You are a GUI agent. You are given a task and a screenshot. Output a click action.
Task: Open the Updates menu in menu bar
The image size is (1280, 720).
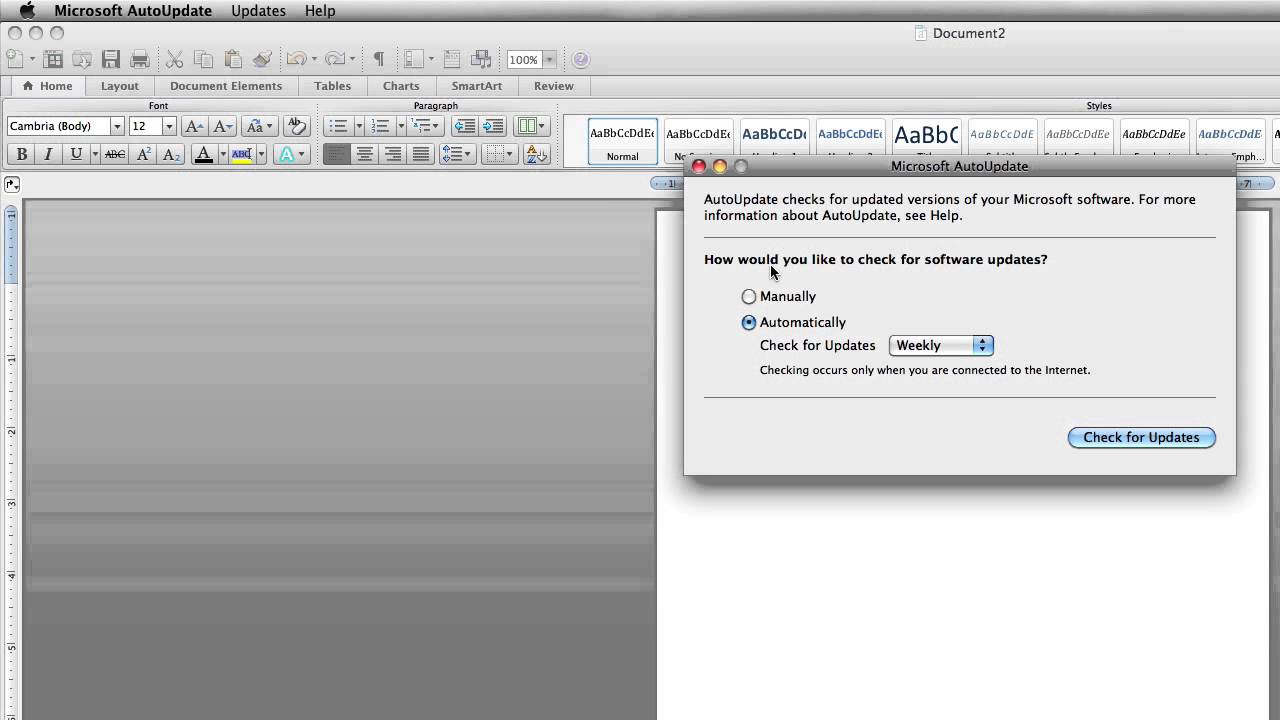pos(258,10)
